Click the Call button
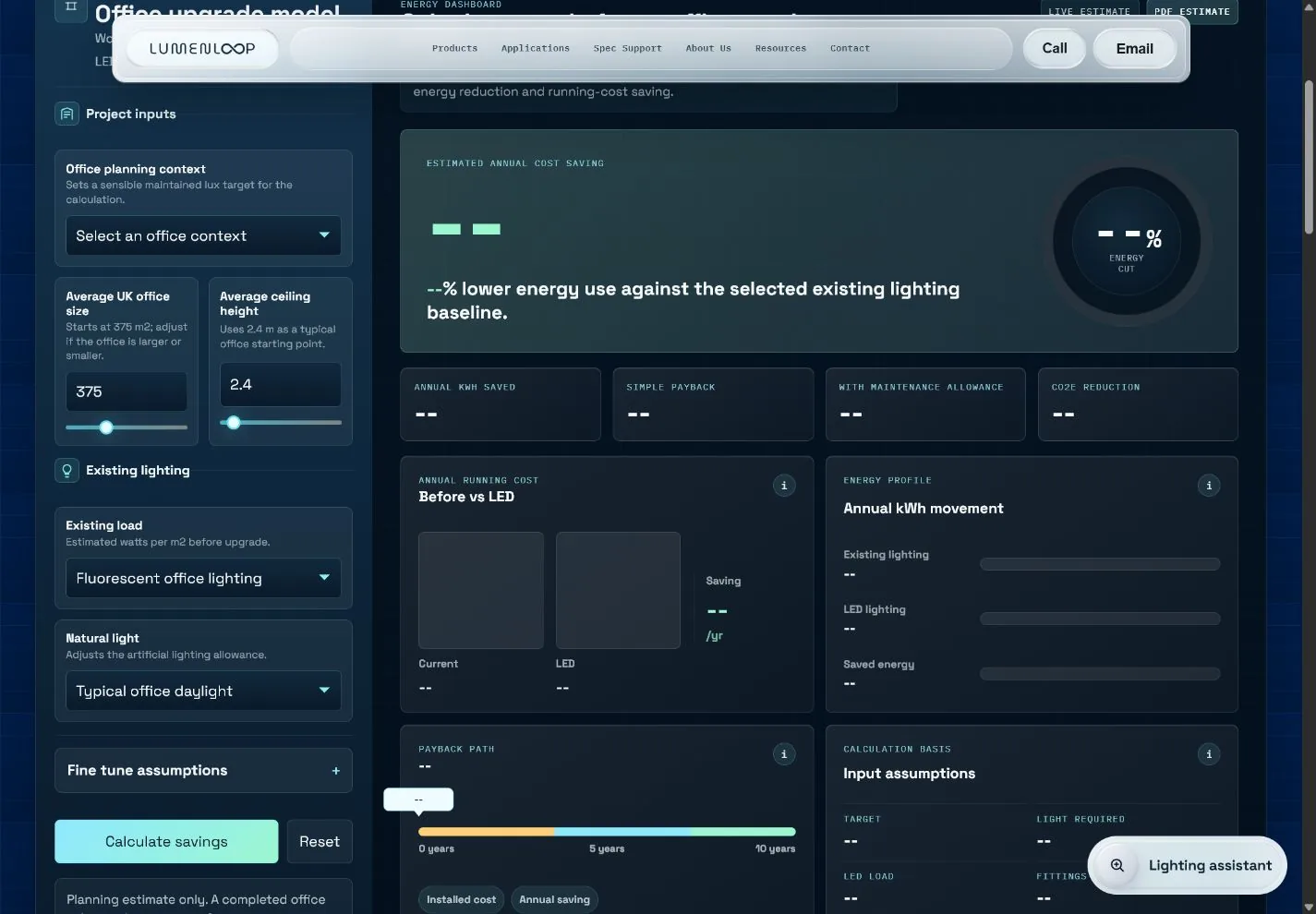Screen dimensions: 1316x914 [1055, 49]
